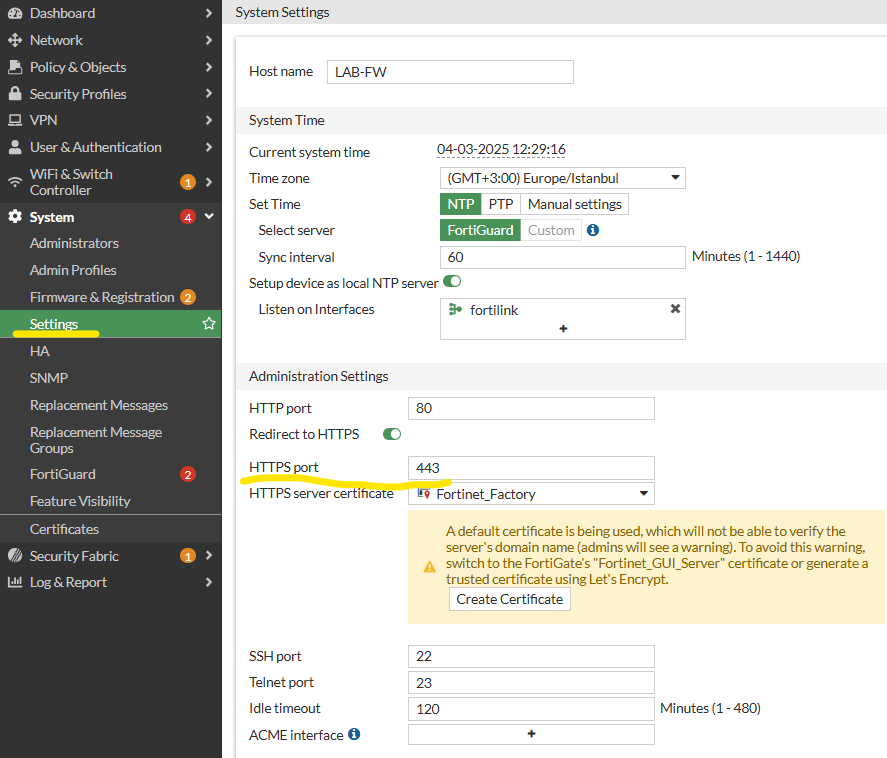Click the Create Certificate button
The width and height of the screenshot is (887, 758).
pos(510,599)
